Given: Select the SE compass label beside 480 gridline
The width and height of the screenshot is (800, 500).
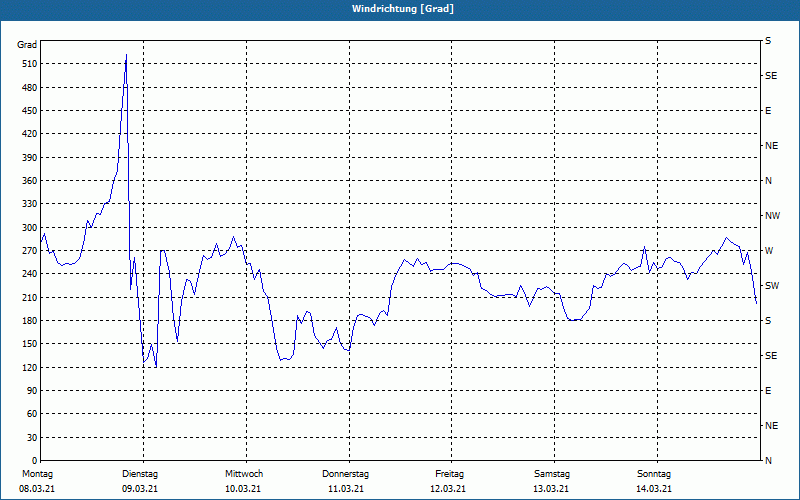Looking at the screenshot, I should click(771, 76).
